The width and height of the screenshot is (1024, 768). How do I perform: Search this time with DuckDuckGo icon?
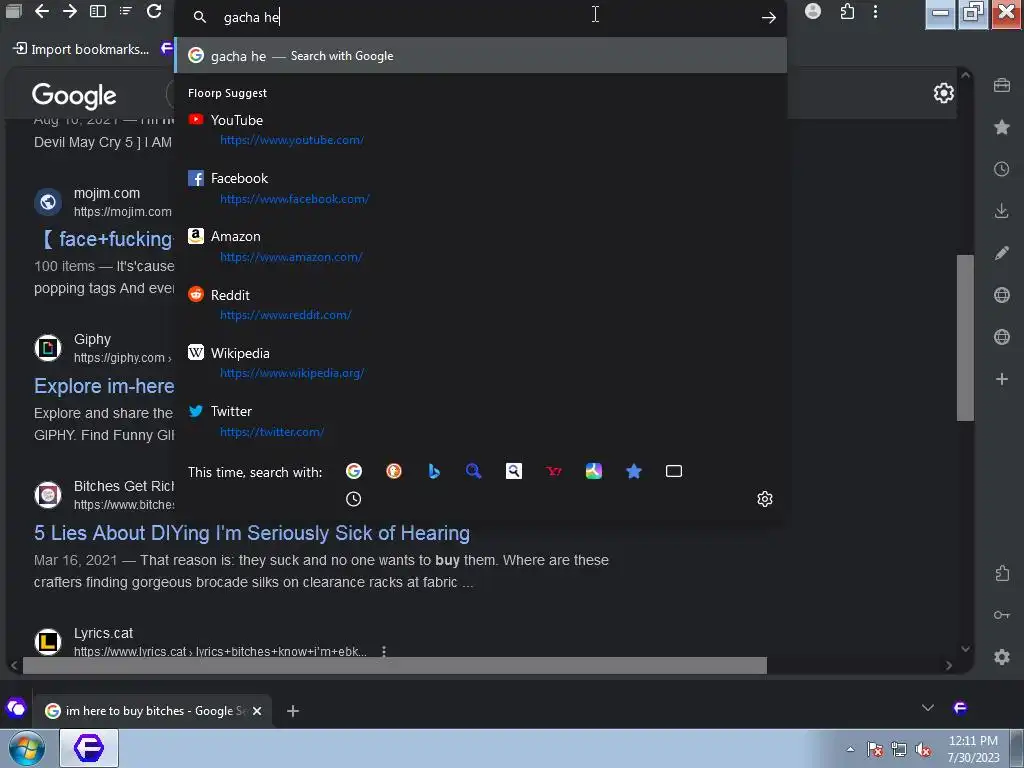point(394,471)
